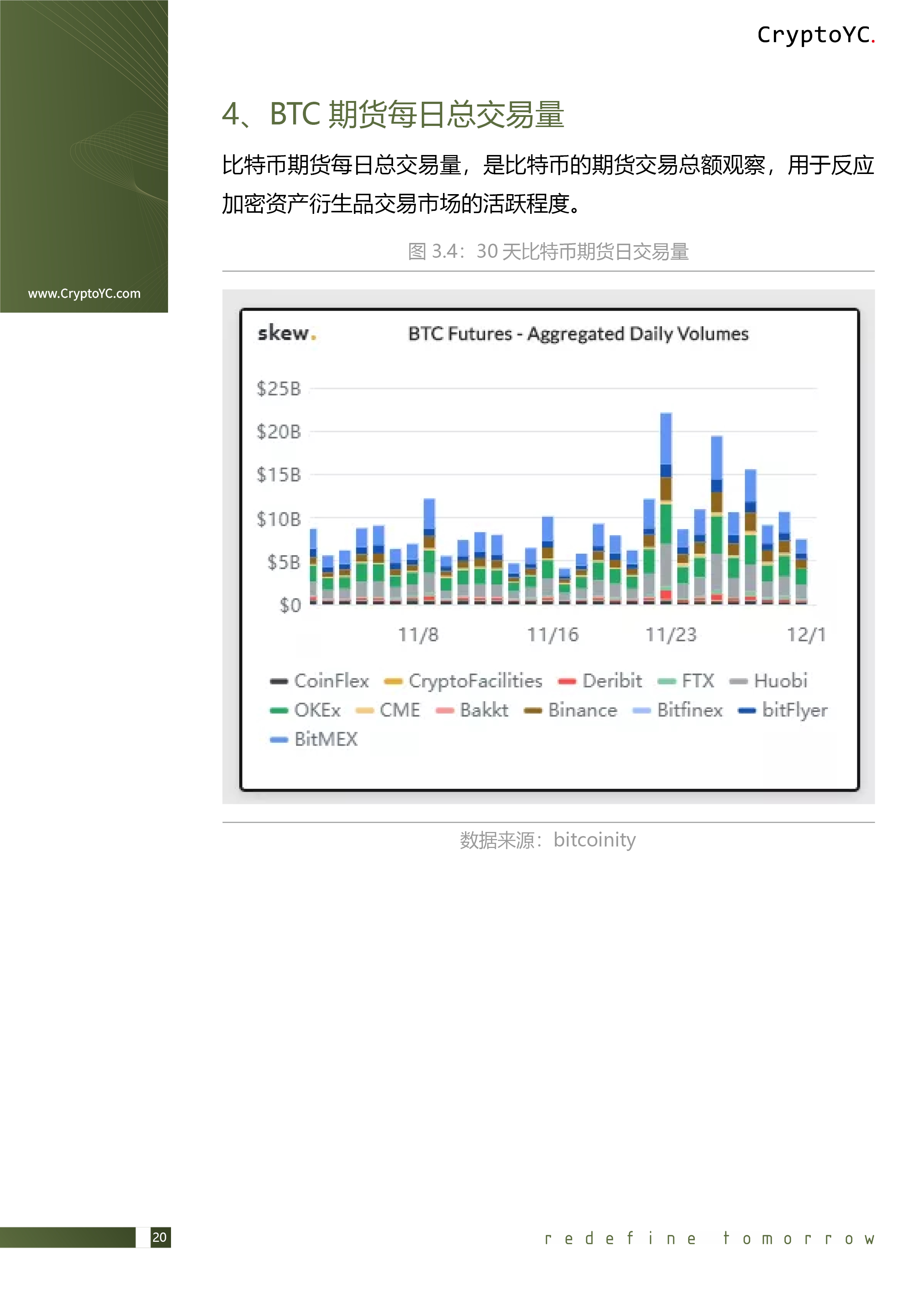
Task: Toggle the Deribit legend entry
Action: [x=600, y=681]
